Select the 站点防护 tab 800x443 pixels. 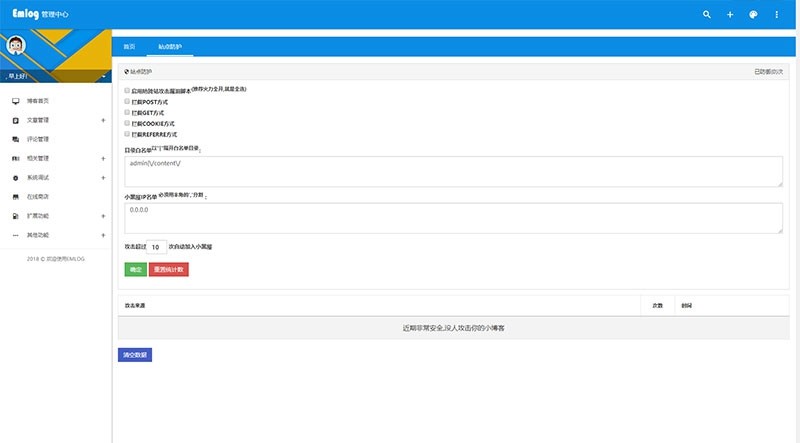click(x=170, y=47)
